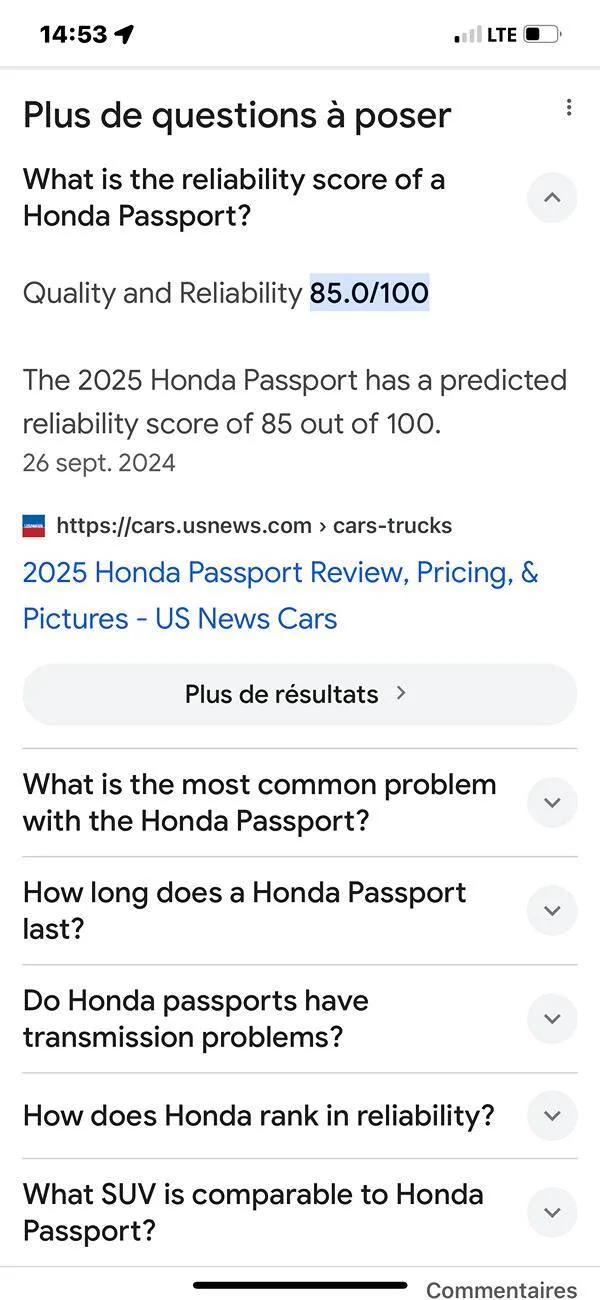Expand the Honda reliability ranking question

tap(552, 1116)
